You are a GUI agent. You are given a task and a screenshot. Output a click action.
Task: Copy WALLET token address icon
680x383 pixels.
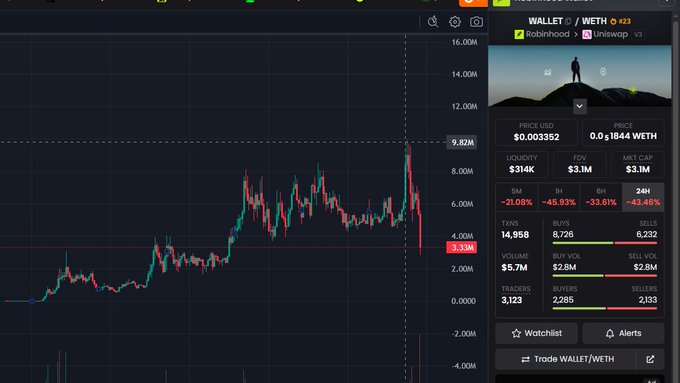[x=568, y=21]
